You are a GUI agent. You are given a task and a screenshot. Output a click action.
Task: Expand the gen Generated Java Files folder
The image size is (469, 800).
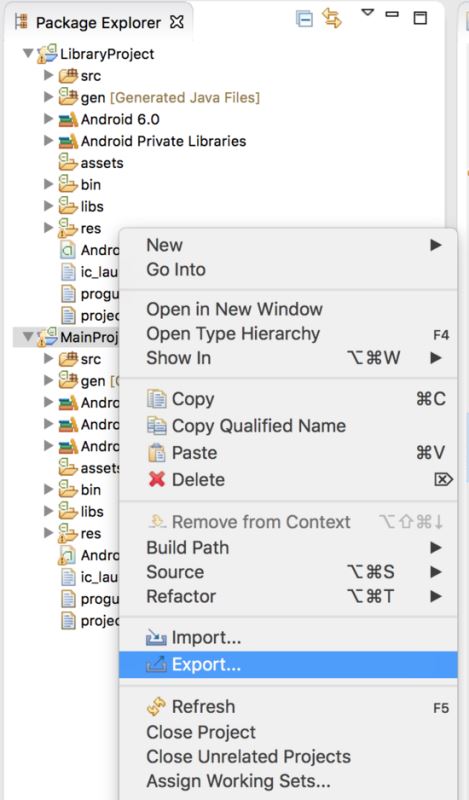pyautogui.click(x=49, y=96)
